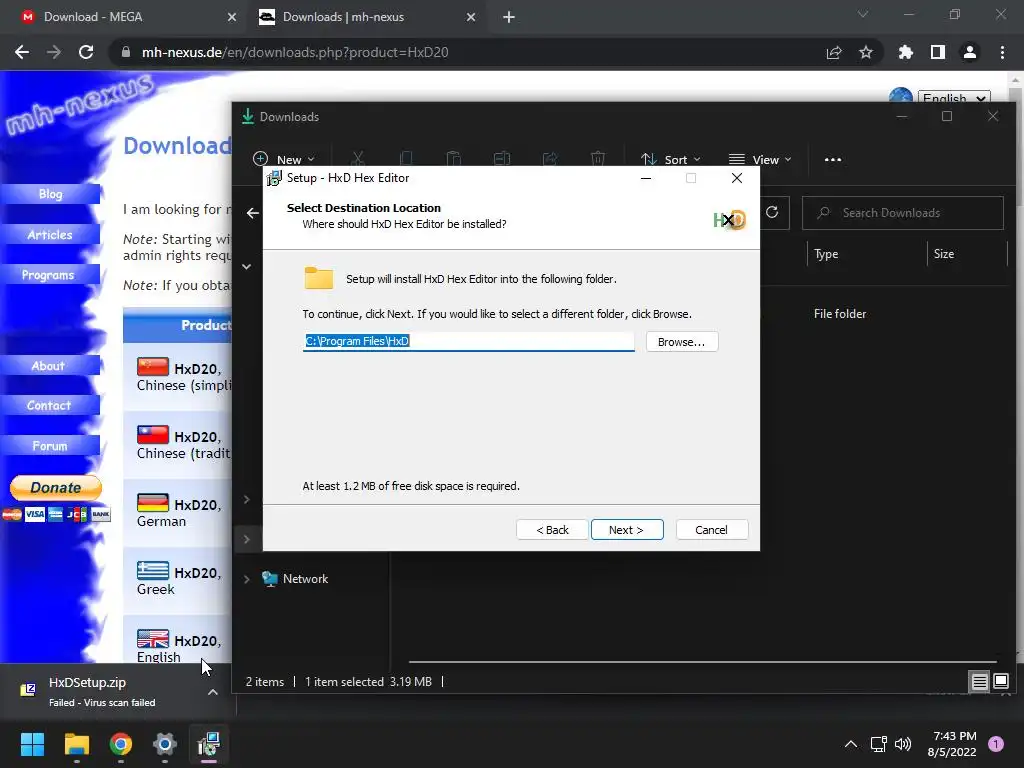Click Browse to choose a different folder
The width and height of the screenshot is (1024, 768).
(x=682, y=342)
